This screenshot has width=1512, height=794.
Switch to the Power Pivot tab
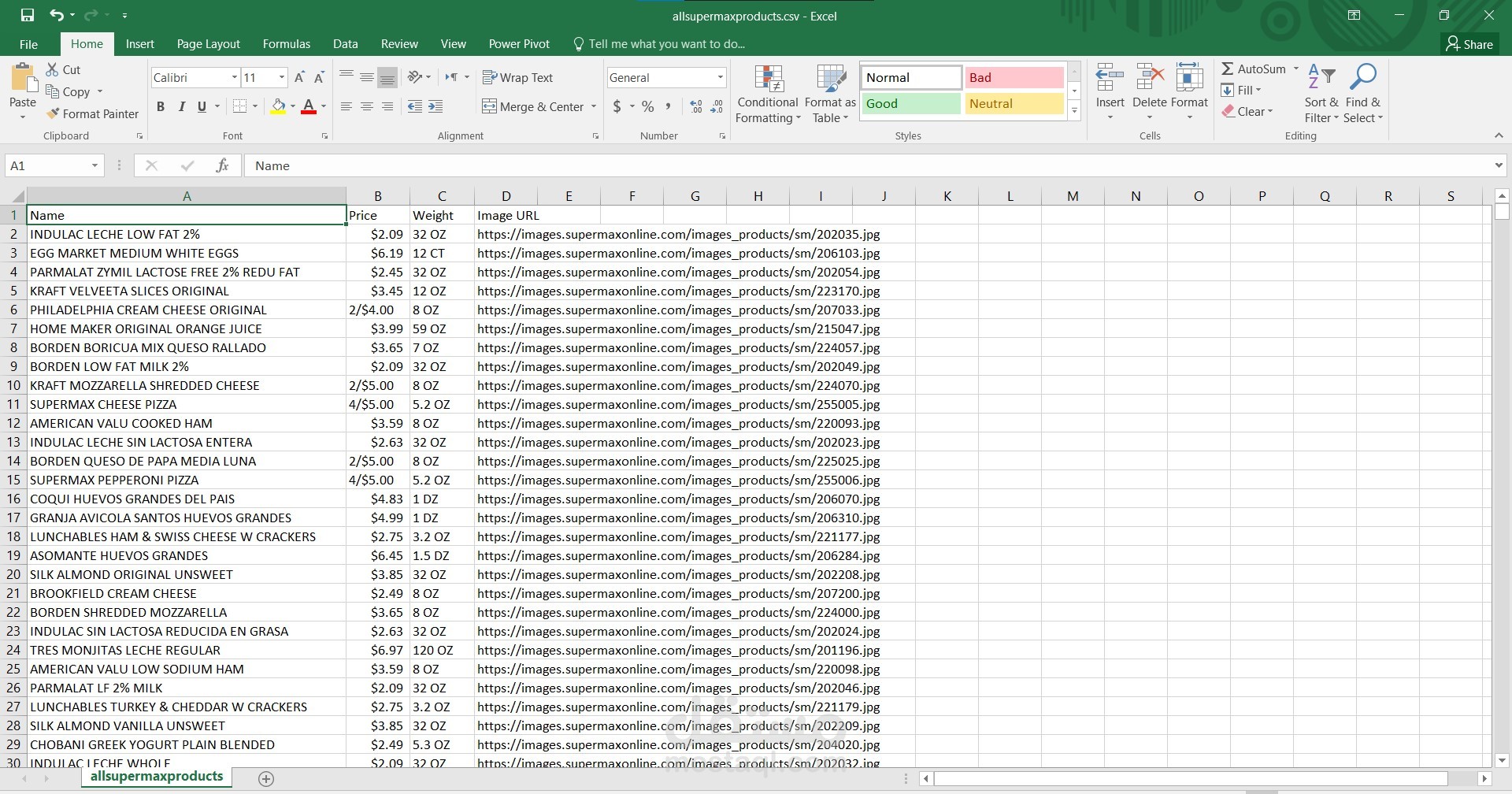click(x=519, y=44)
